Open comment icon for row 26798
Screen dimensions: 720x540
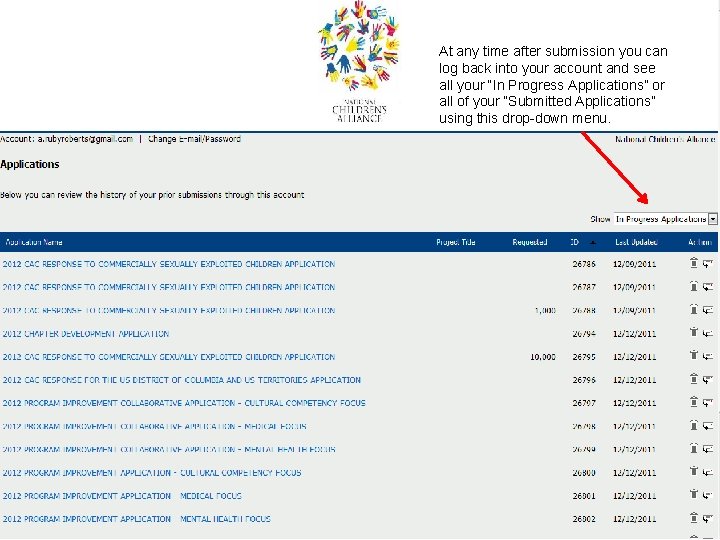coord(708,426)
